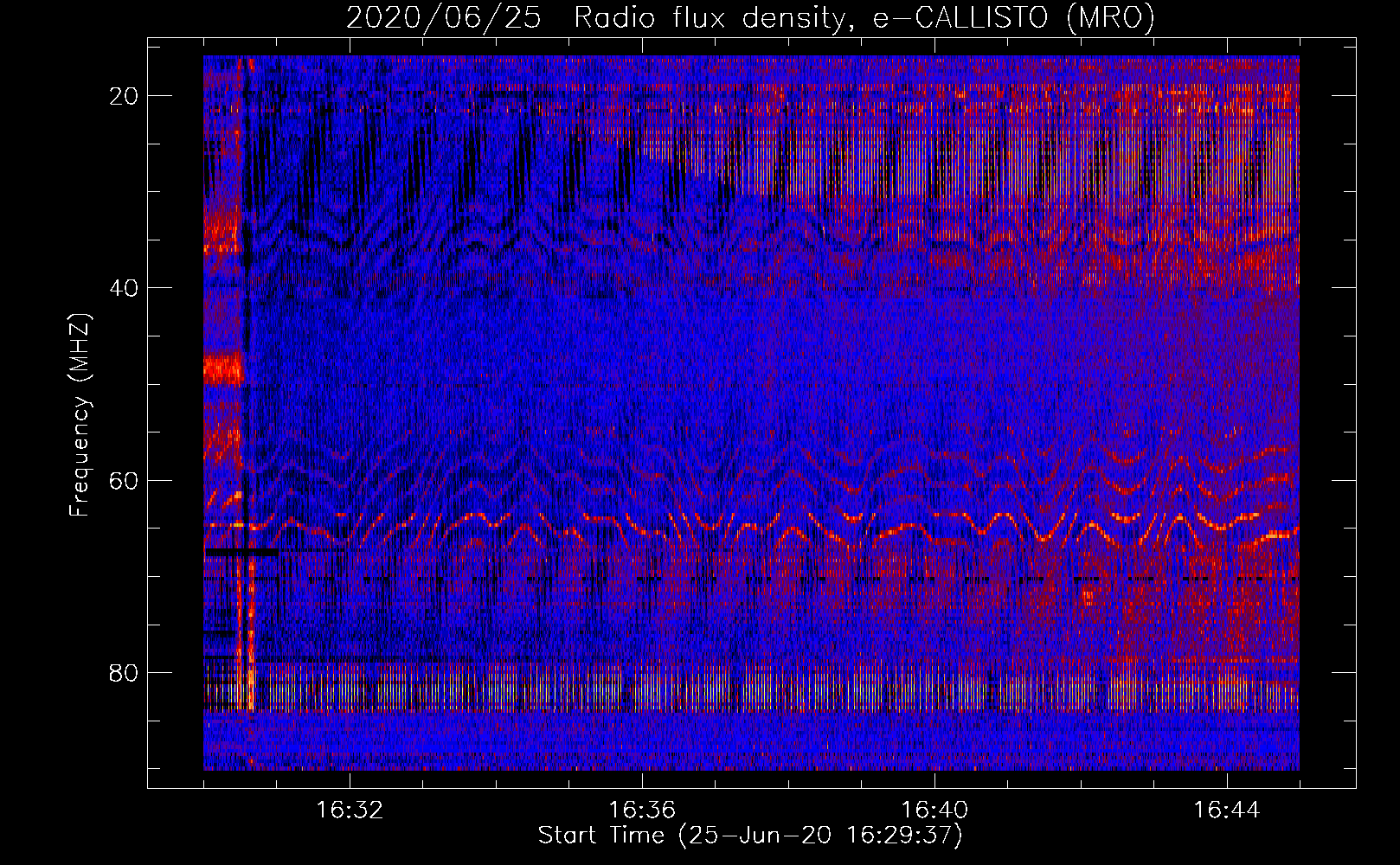Click the 16:40 time tick label
Screen dimensions: 1400x865
tap(934, 811)
